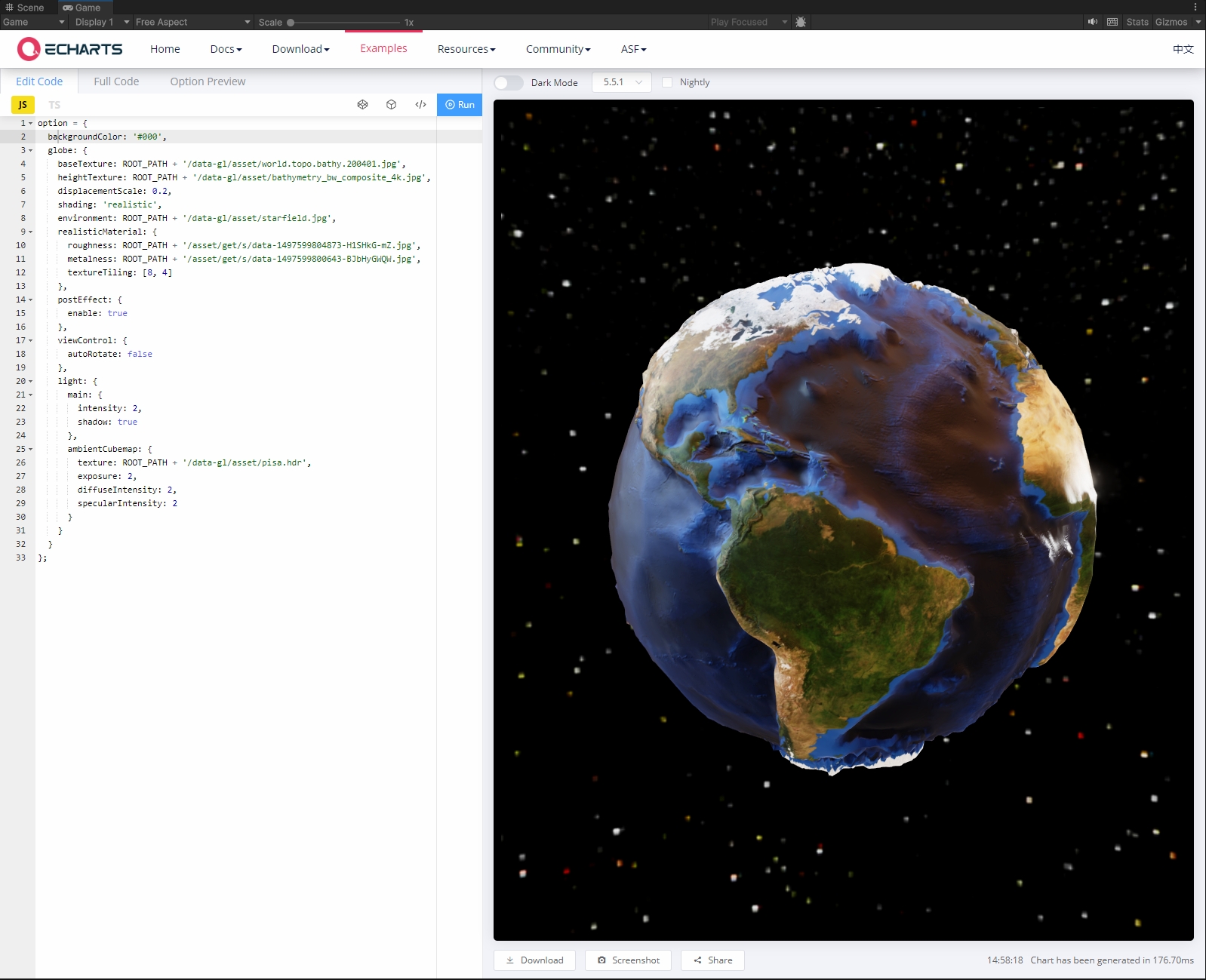Click the ECharts logo

click(x=69, y=49)
